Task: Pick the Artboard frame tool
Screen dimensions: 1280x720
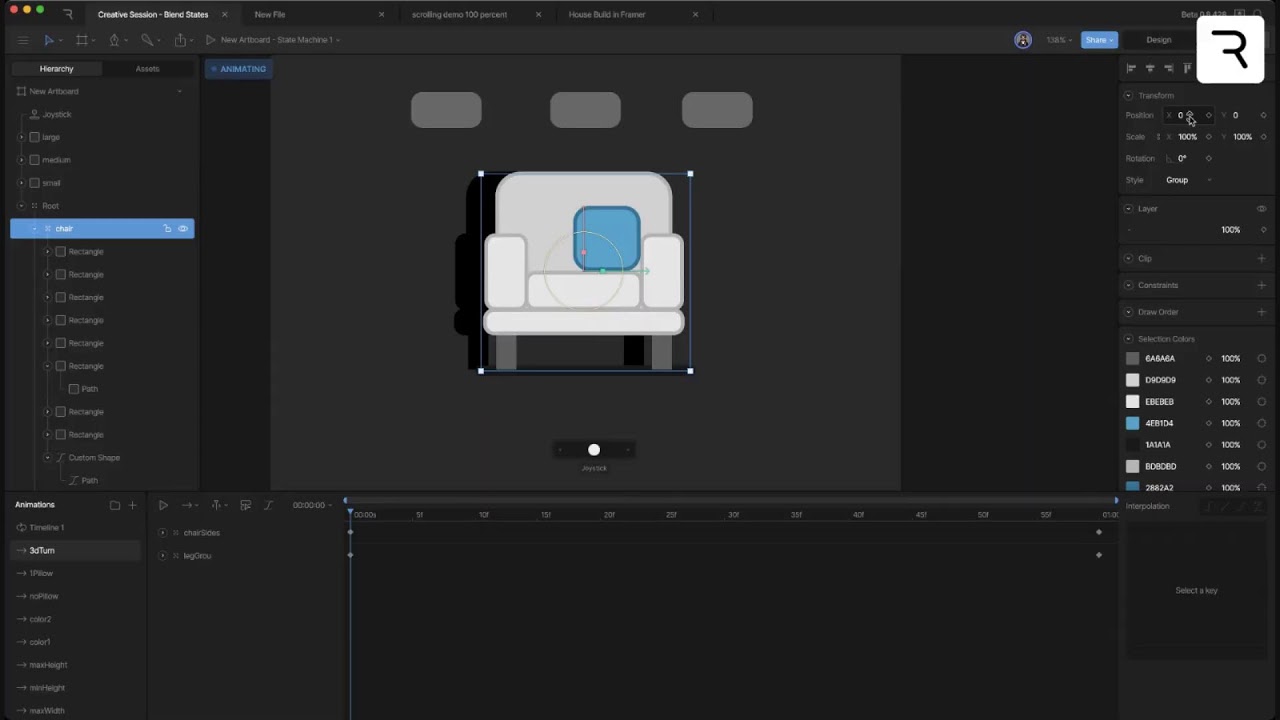Action: coord(81,40)
